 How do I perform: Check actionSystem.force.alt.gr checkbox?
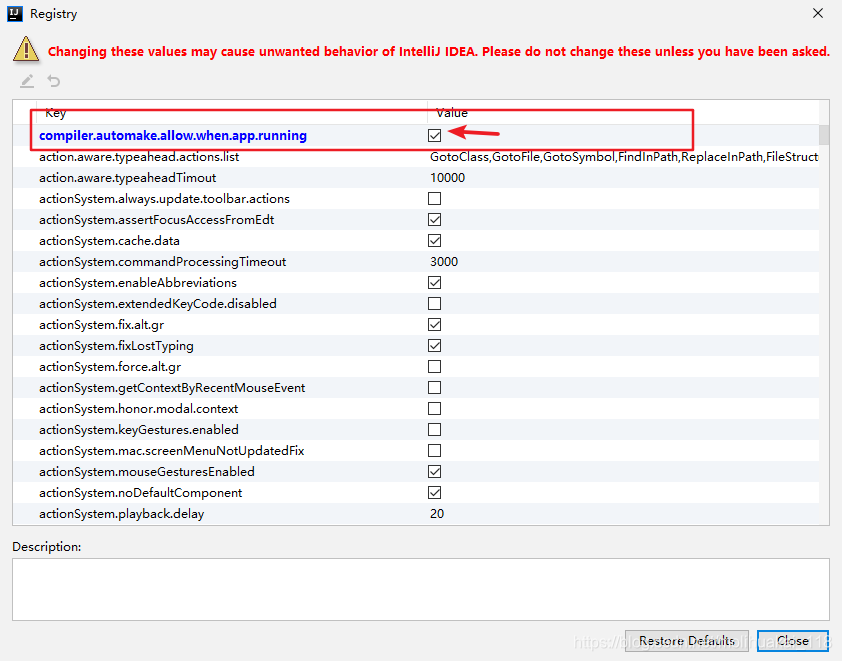pos(434,366)
